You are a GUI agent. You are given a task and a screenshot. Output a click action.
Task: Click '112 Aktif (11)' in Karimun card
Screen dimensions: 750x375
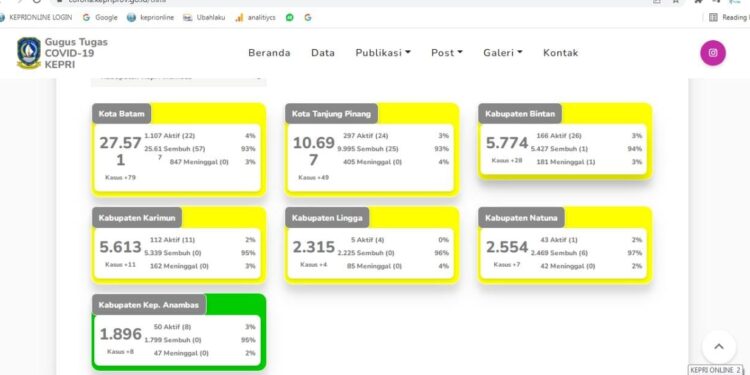[x=172, y=240]
